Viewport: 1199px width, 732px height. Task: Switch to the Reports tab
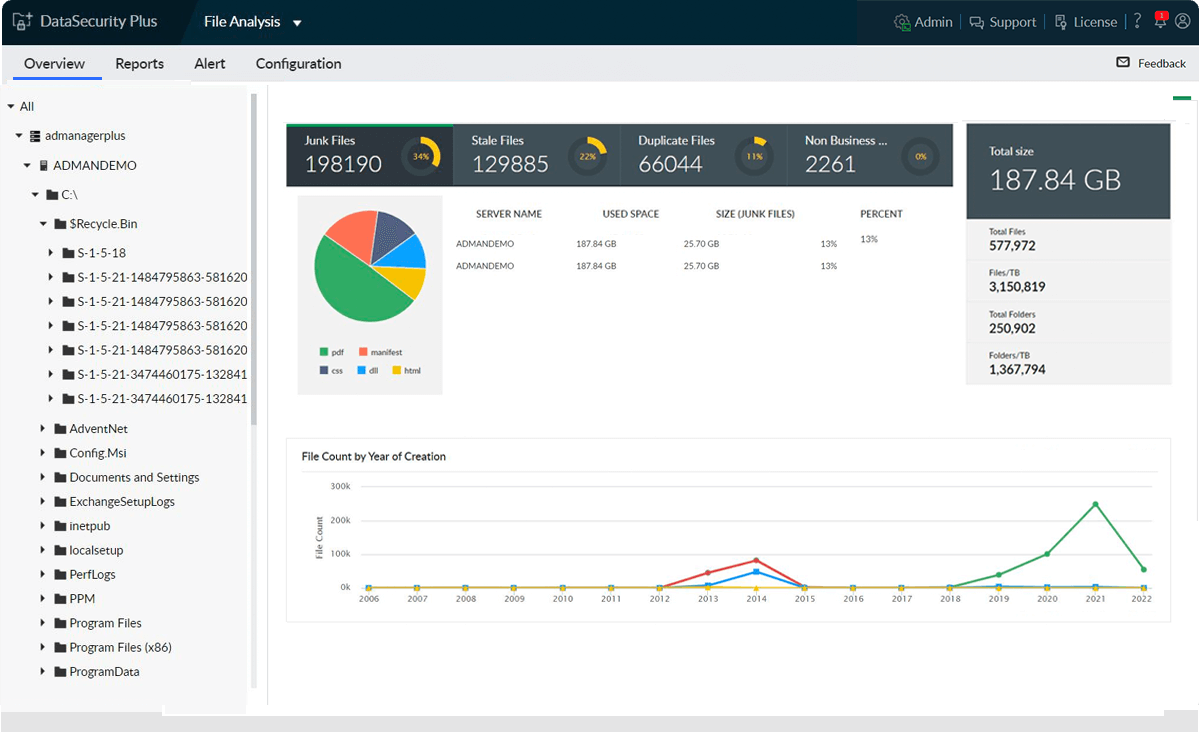139,63
